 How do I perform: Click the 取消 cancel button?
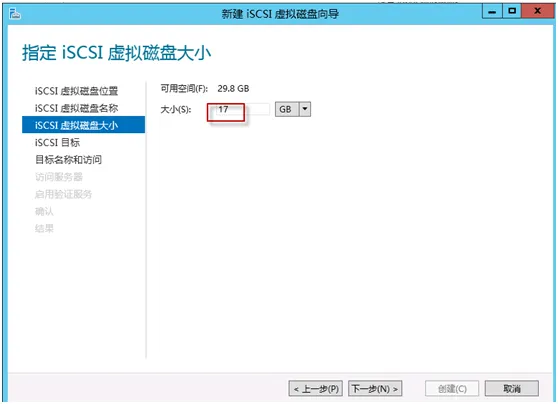coord(512,388)
